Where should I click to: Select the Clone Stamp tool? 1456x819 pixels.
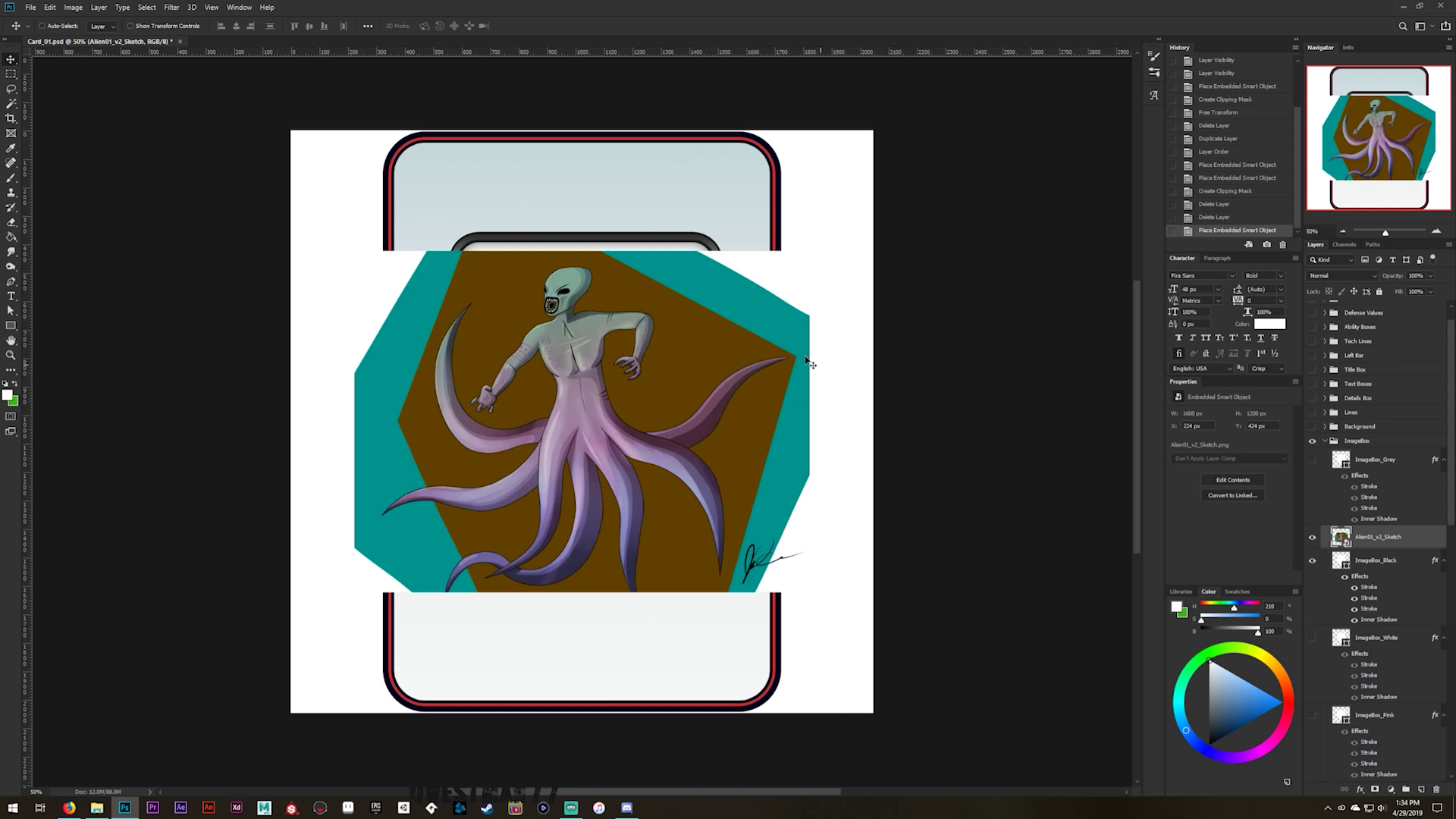click(11, 193)
